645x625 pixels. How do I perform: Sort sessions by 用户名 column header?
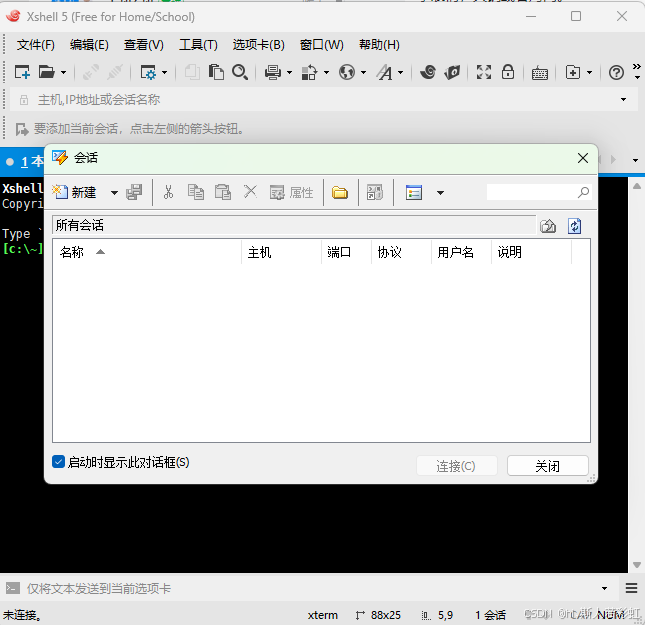click(461, 252)
